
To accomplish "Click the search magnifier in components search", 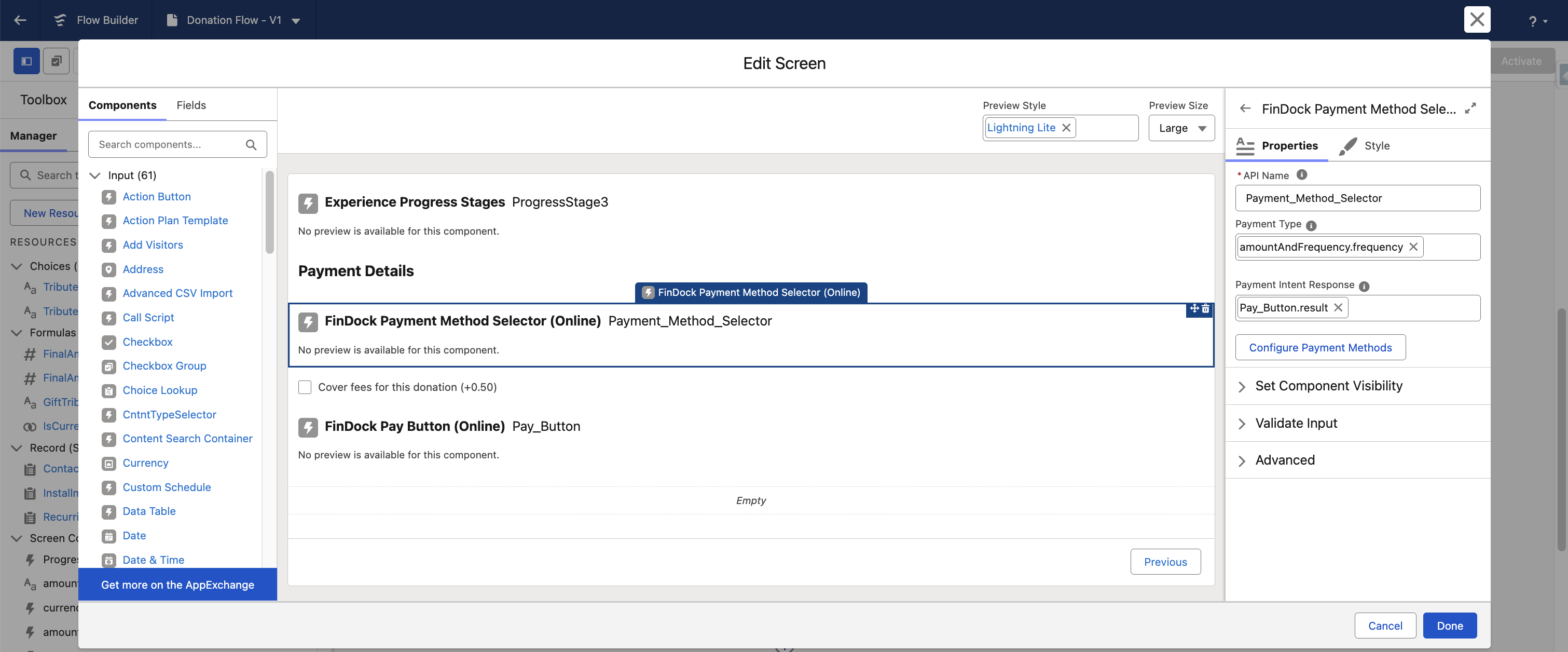I will (251, 145).
